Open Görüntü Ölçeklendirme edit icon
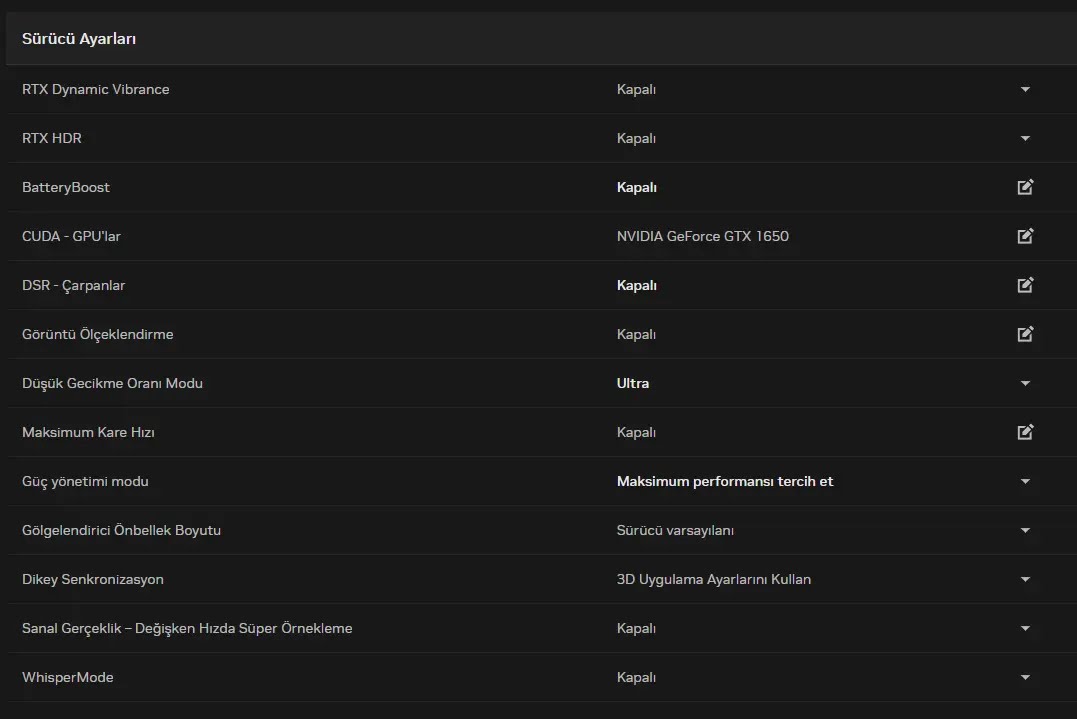1077x719 pixels. click(x=1025, y=334)
